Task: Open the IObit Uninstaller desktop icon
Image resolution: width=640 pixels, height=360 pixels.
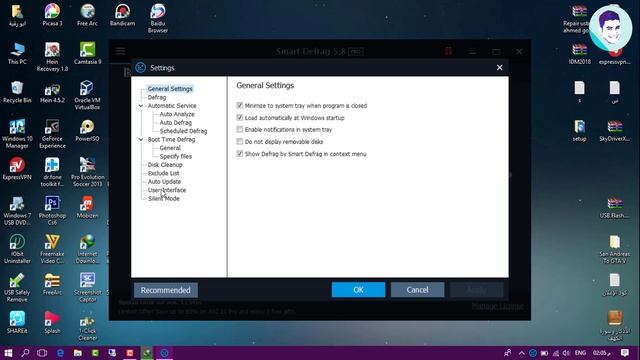Action: (x=17, y=249)
